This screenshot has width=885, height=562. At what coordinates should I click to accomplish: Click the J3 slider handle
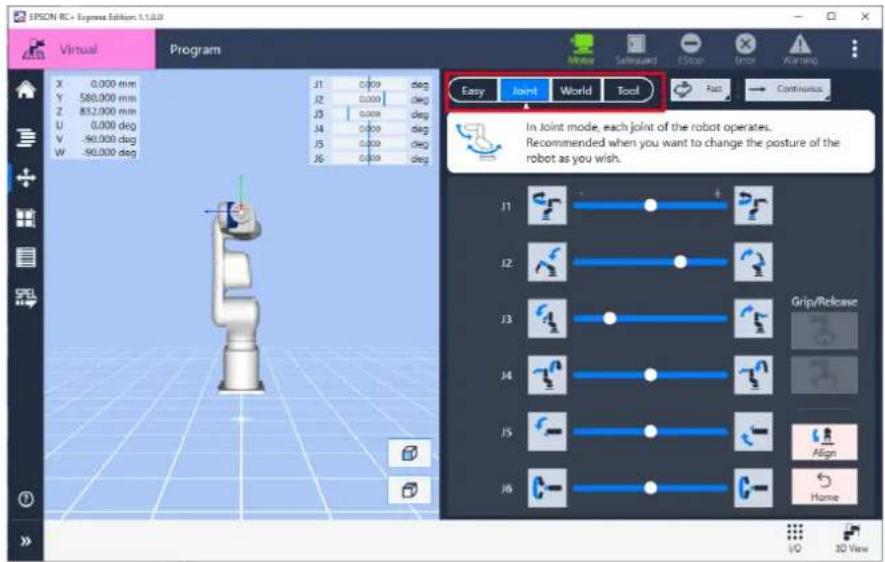(610, 318)
